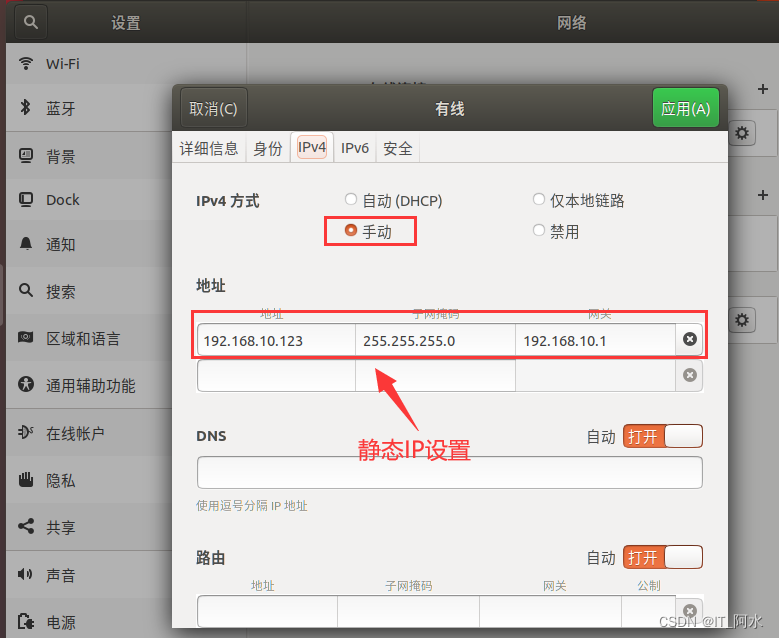This screenshot has width=779, height=638.
Task: Open the Background (背景) sidebar item
Action: [x=89, y=157]
